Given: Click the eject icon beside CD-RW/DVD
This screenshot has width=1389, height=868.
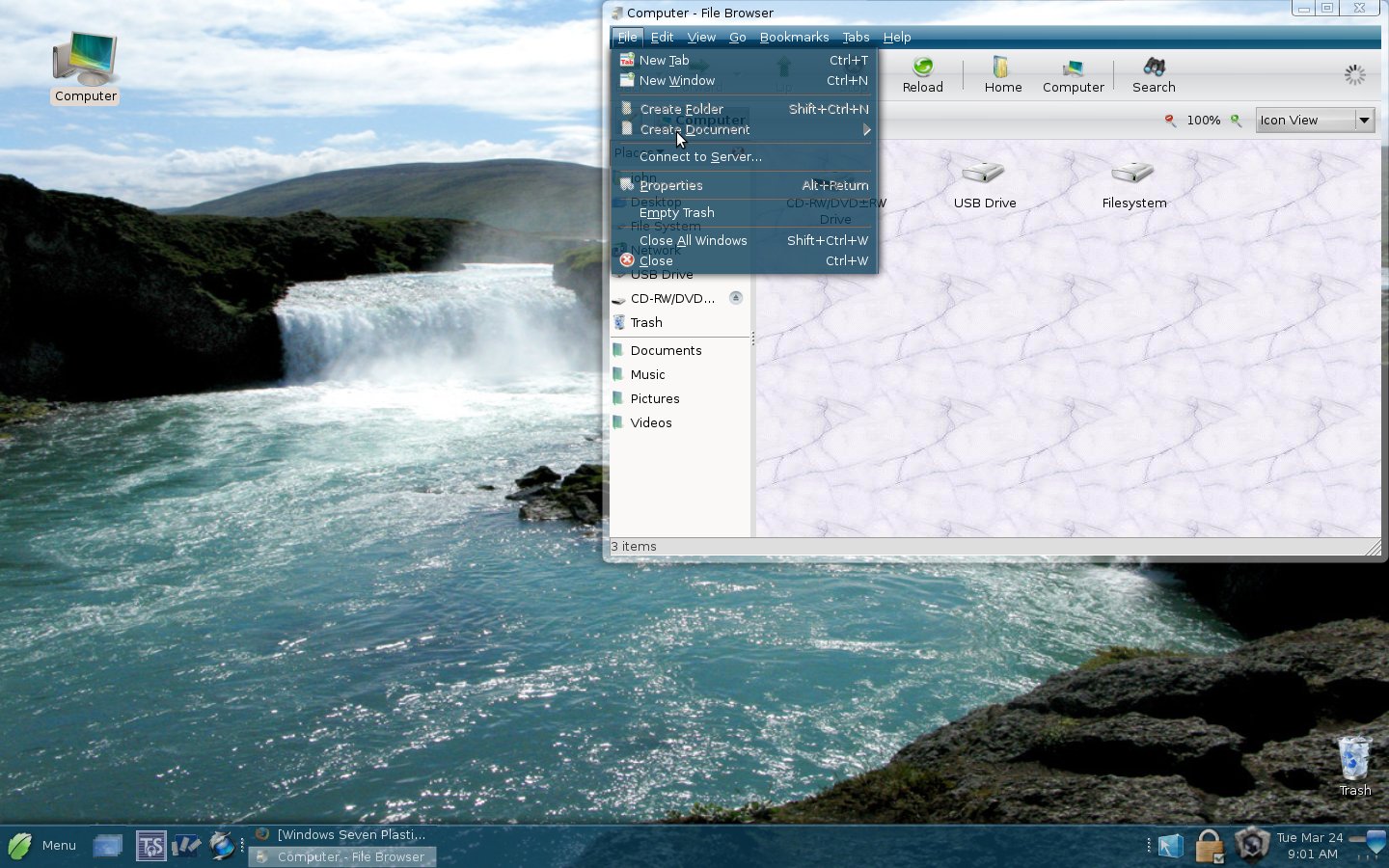Looking at the screenshot, I should pos(736,298).
